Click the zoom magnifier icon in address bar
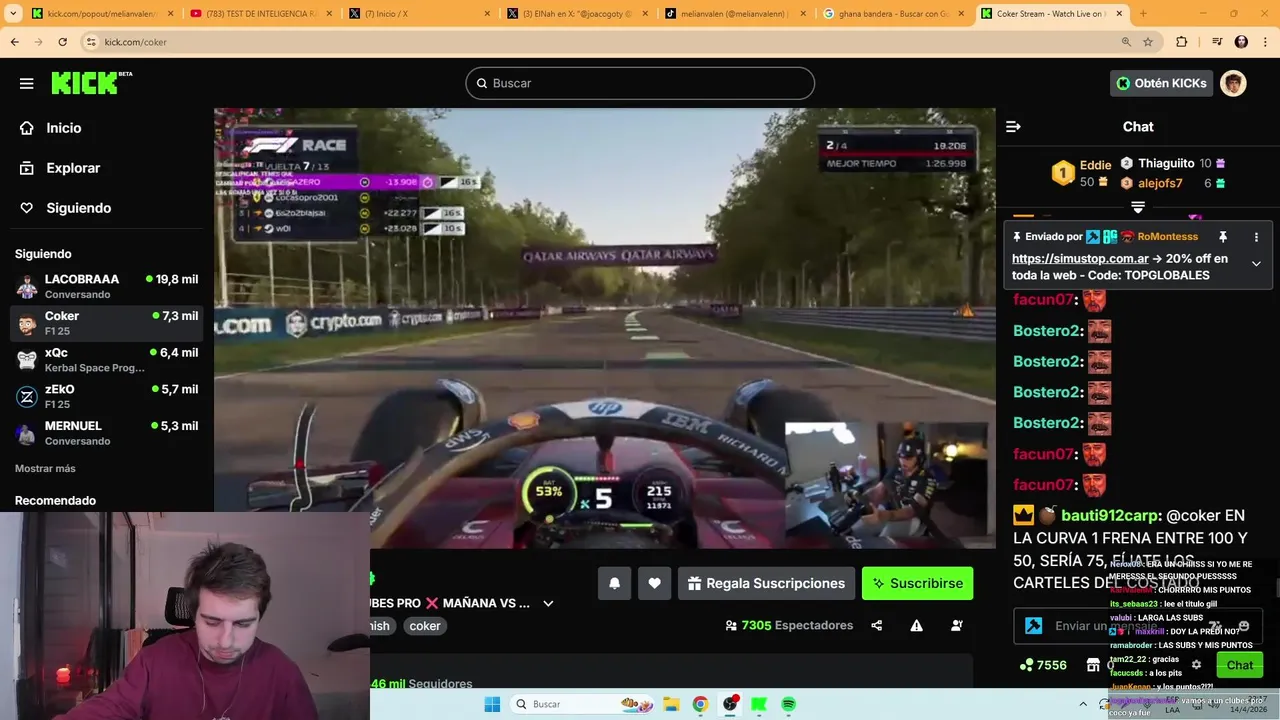 1126,42
